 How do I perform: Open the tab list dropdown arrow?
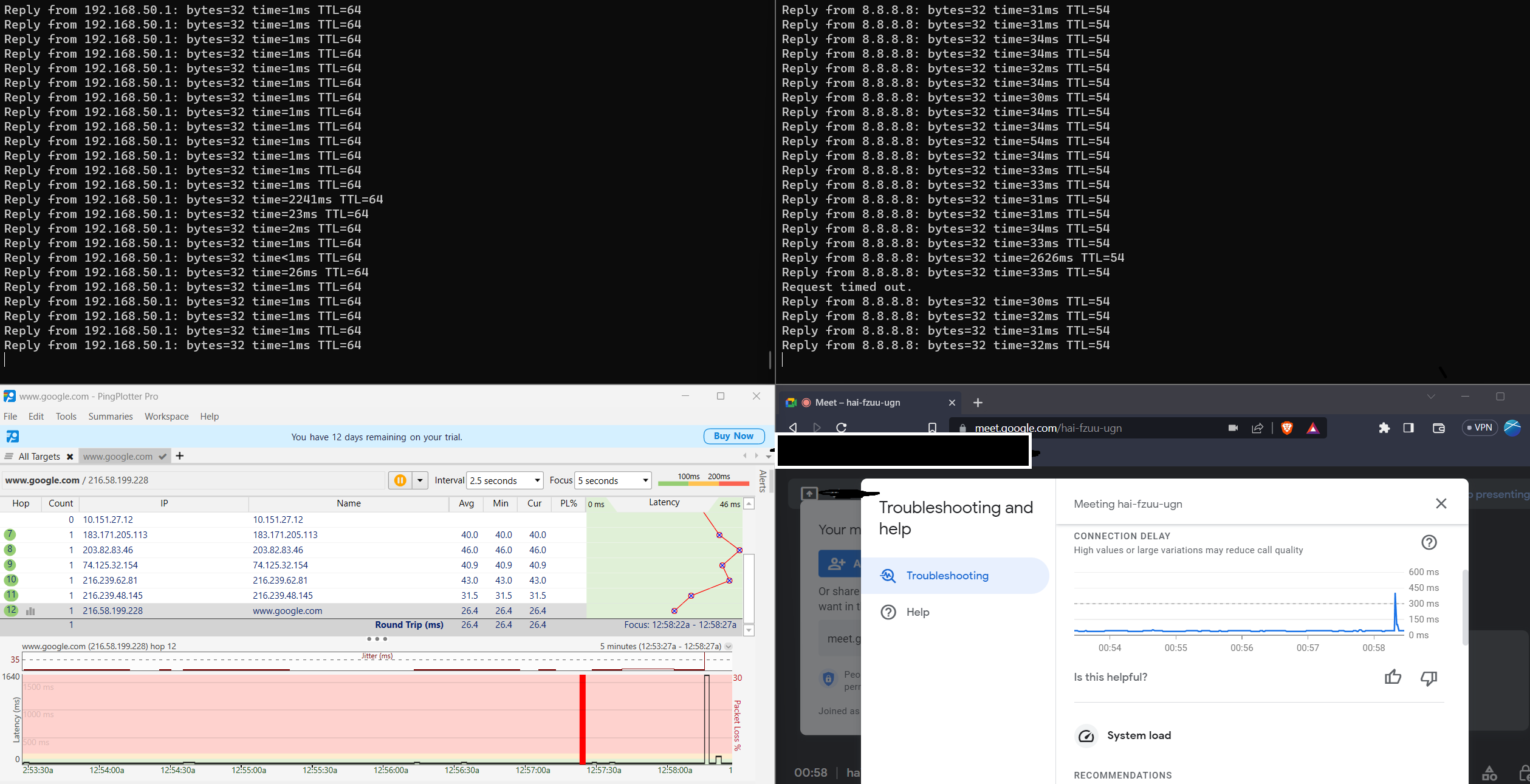769,456
